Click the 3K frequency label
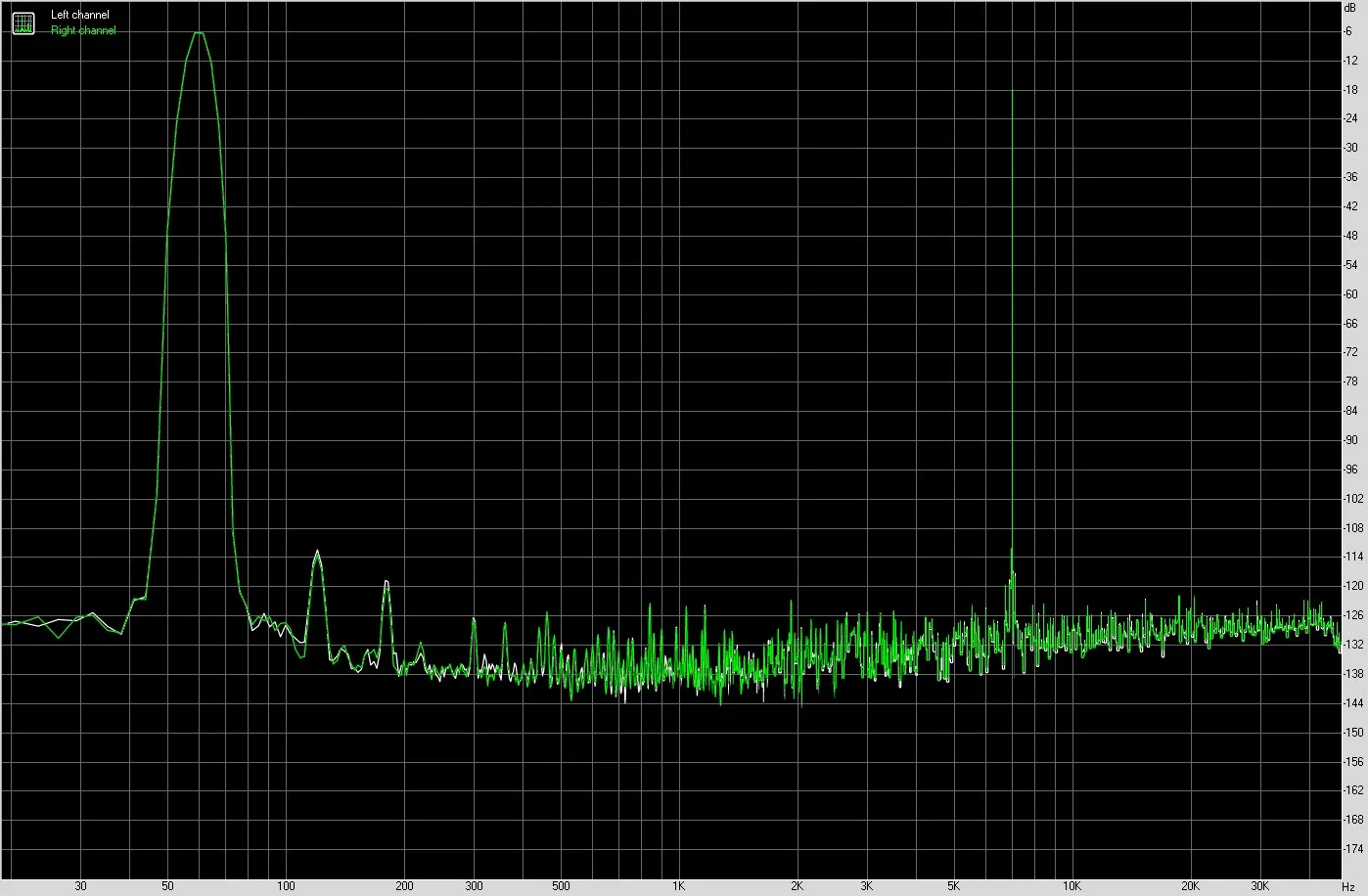 point(866,886)
